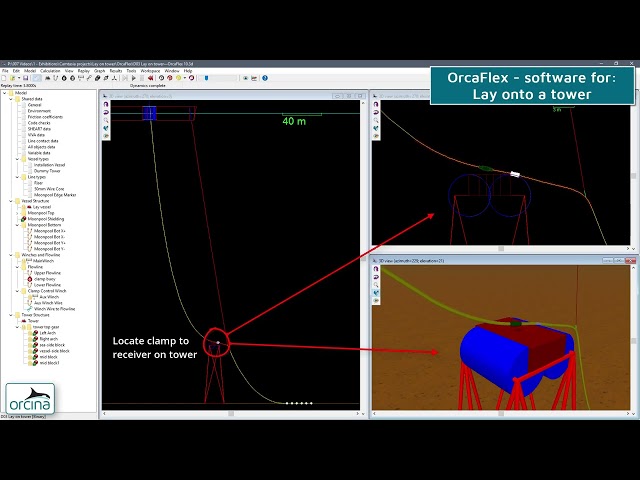Collapse the Winches and Flowline folder
Viewport: 640px width, 480px height.
point(11,255)
